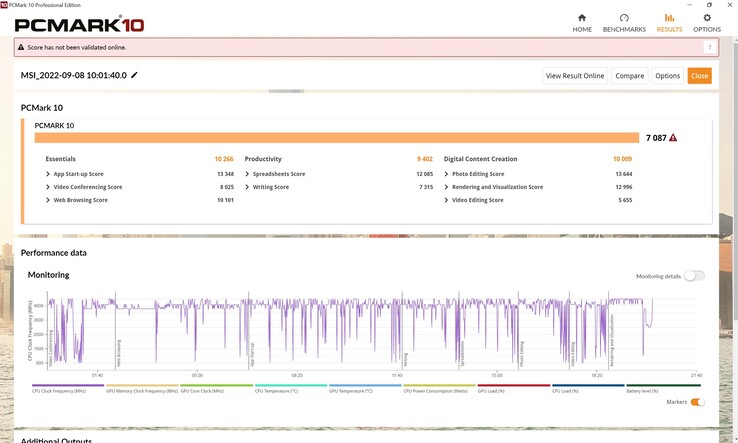
Task: Open the Benchmarks gauge icon
Action: [x=624, y=18]
